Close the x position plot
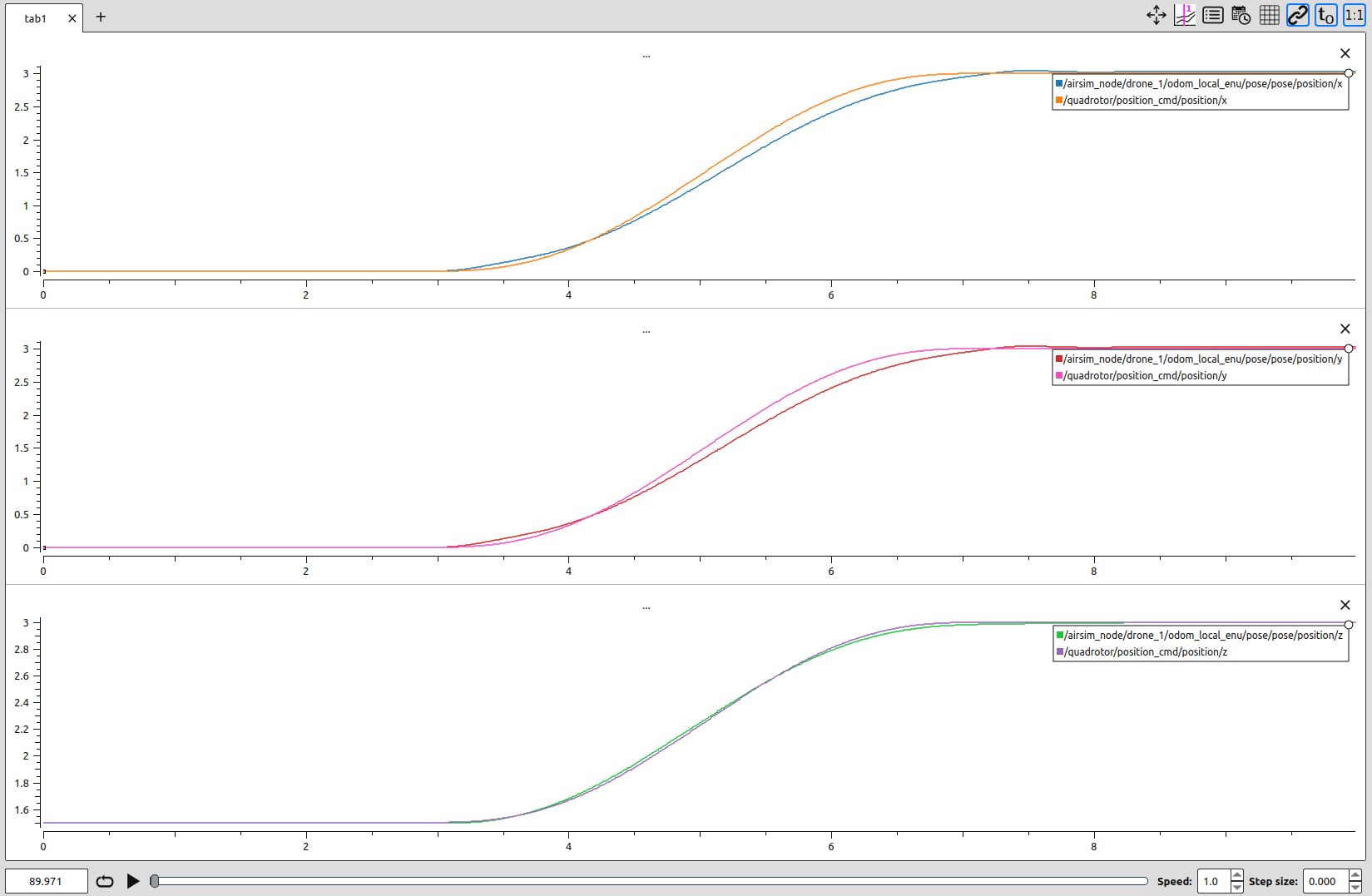Screen dimensions: 1372x896 pyautogui.click(x=1345, y=53)
